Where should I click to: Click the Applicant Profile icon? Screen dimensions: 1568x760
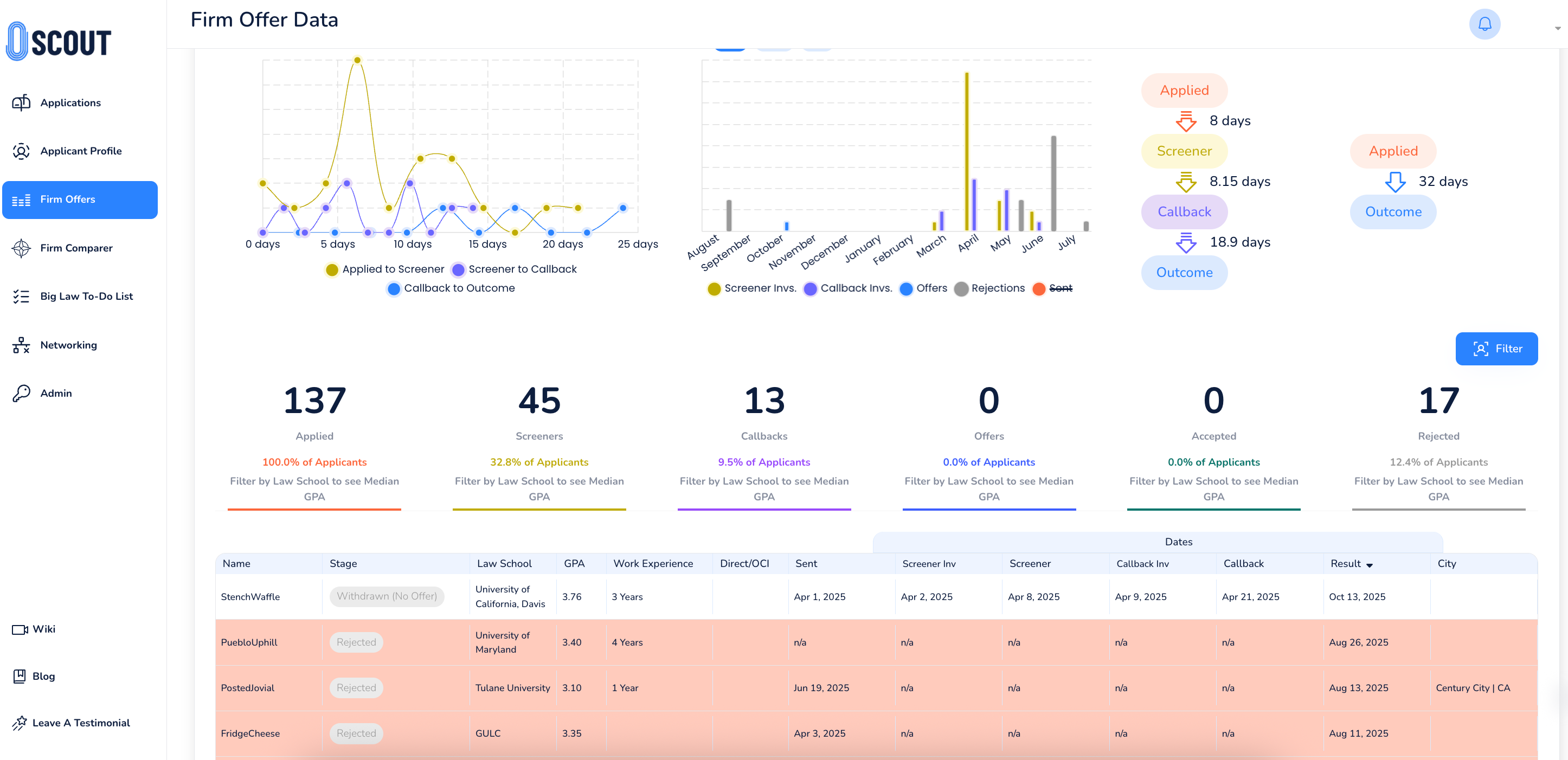[21, 151]
